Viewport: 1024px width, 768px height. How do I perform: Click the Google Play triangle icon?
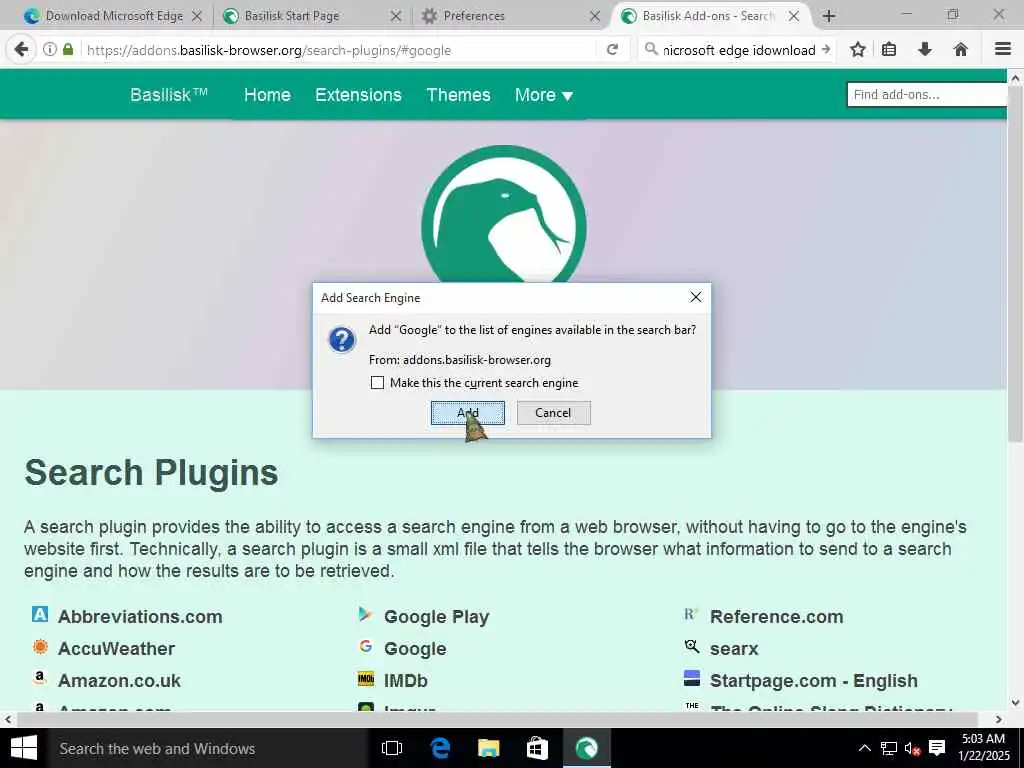[366, 615]
